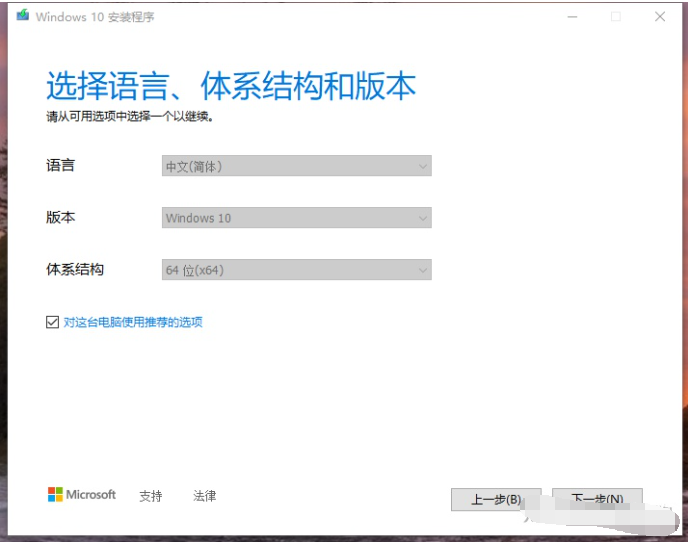Proceed with the 下一步(N) button
The height and width of the screenshot is (542, 688).
(597, 498)
